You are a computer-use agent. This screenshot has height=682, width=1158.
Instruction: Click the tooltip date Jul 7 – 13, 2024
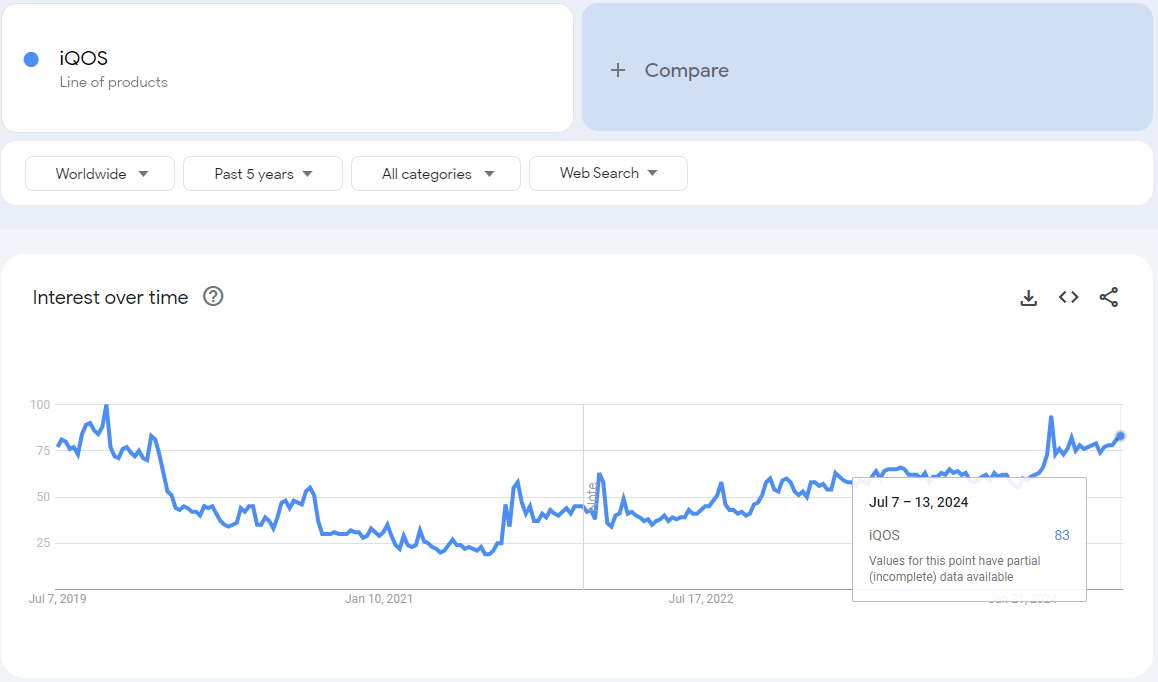click(918, 502)
